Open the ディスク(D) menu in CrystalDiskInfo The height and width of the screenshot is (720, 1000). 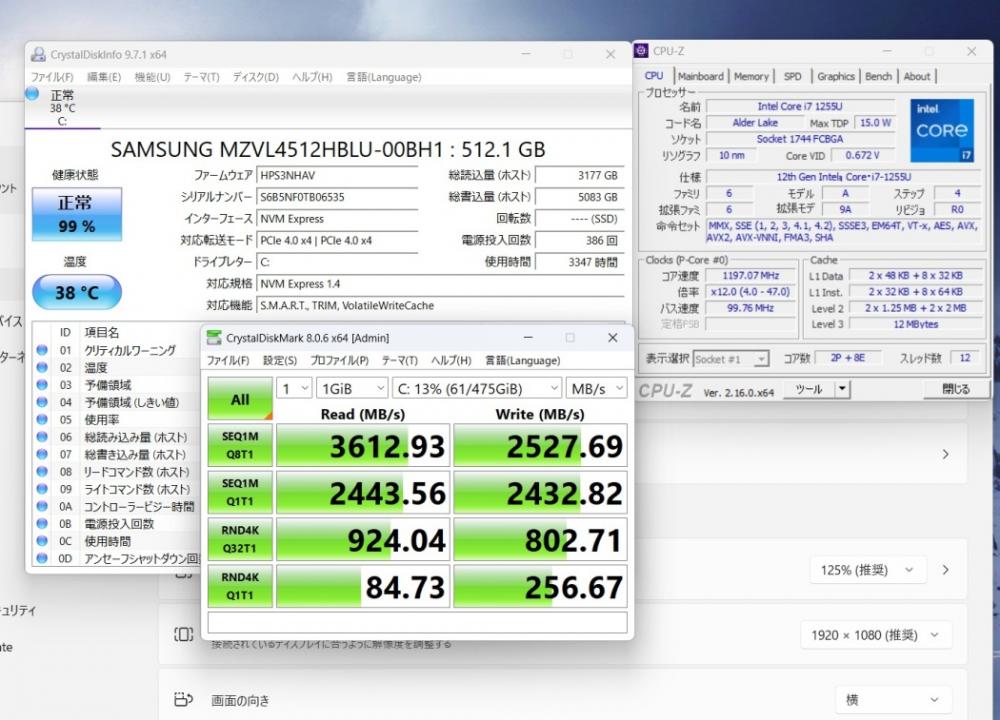256,77
